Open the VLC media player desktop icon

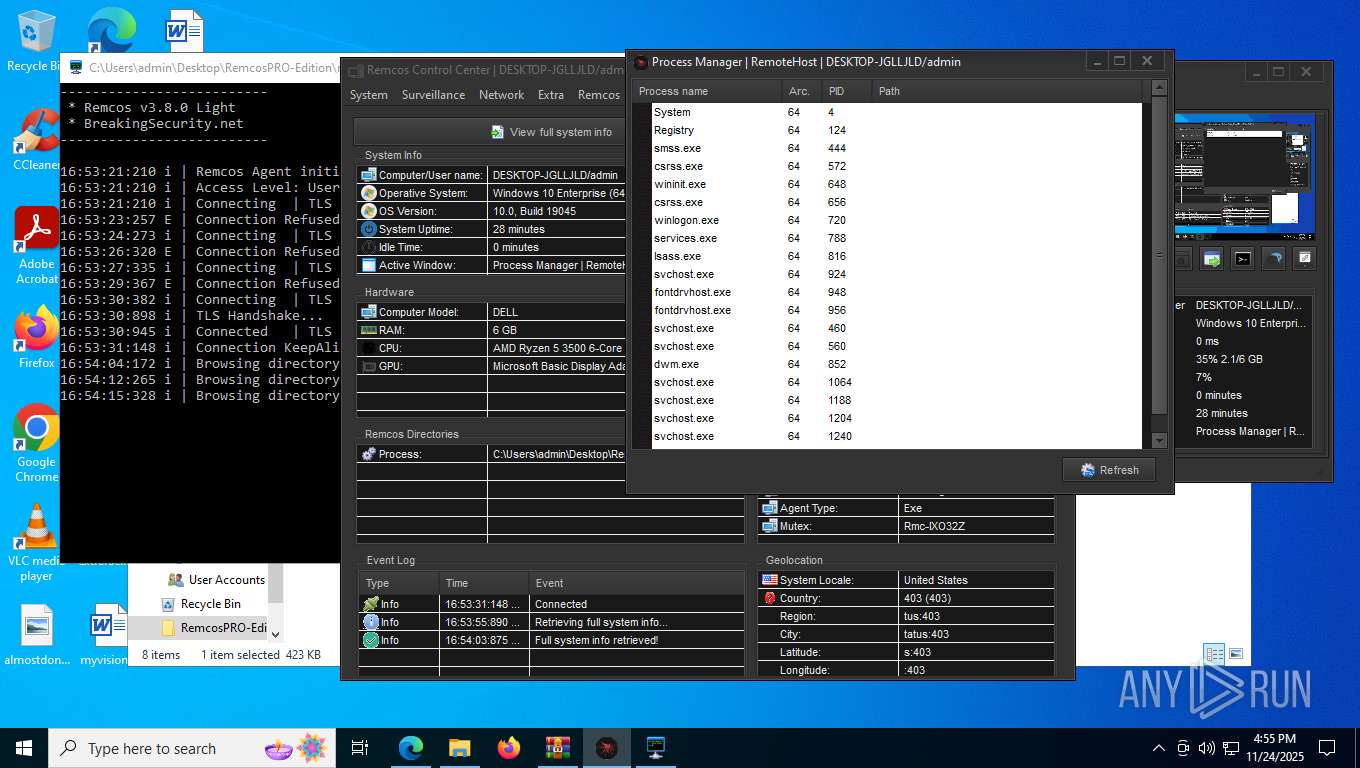tap(36, 541)
